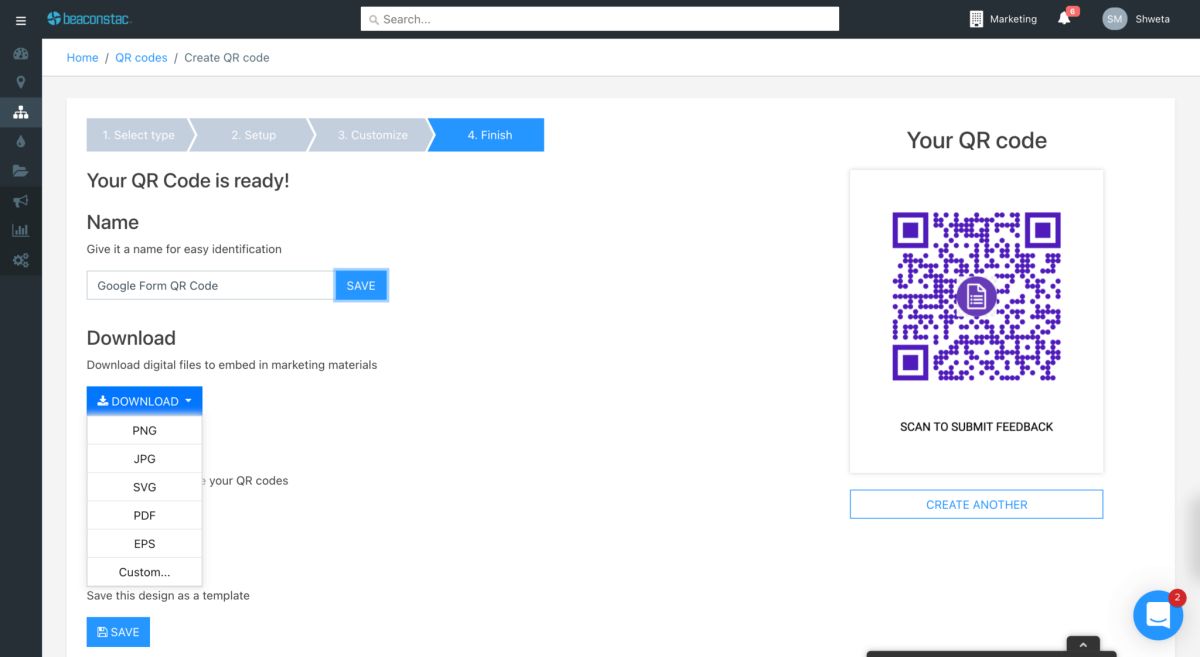
Task: Switch to the 2. Setup step
Action: coord(252,134)
